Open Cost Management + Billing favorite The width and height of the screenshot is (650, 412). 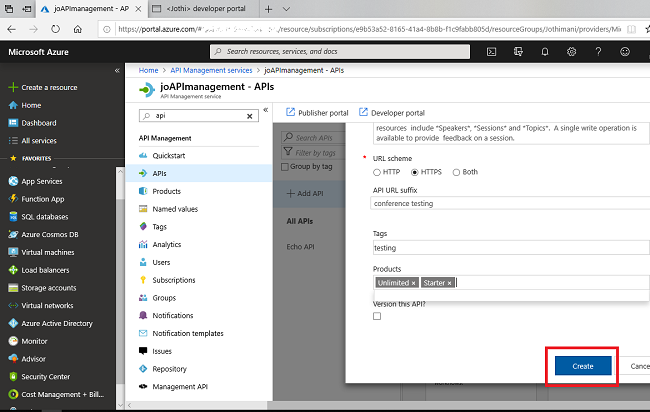[56, 395]
